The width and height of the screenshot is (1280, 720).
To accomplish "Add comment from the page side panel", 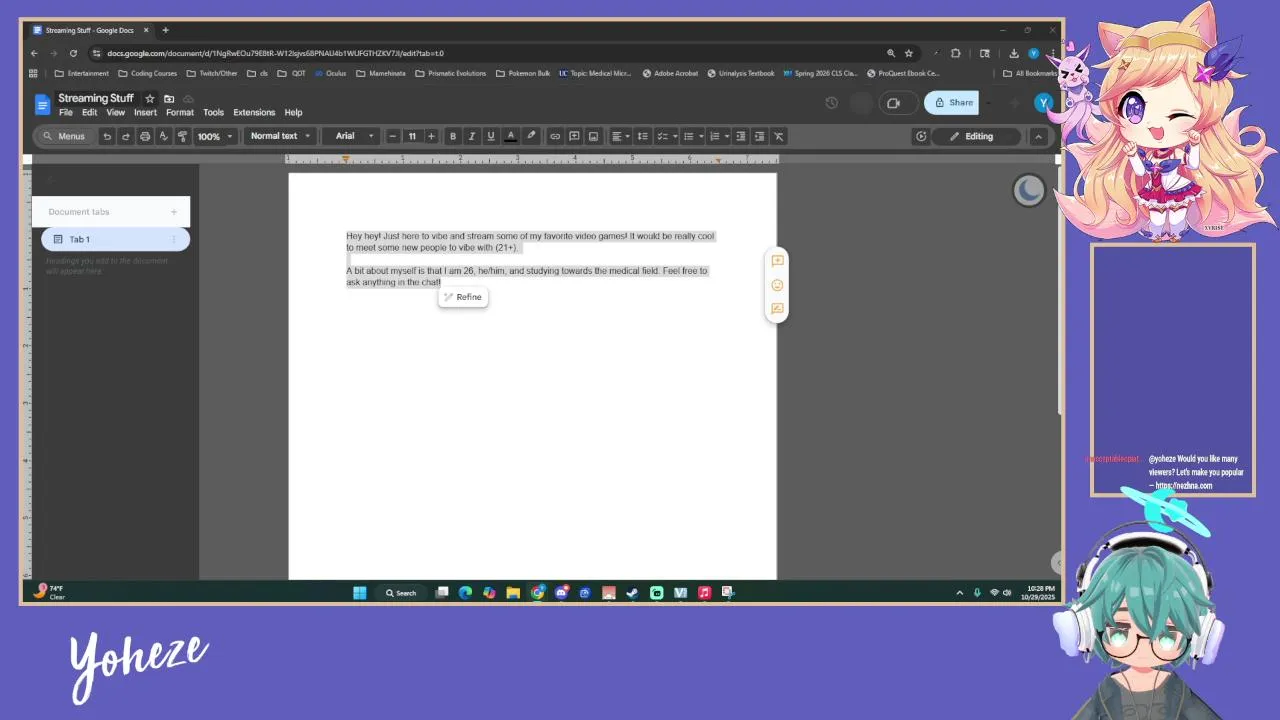I will click(777, 261).
